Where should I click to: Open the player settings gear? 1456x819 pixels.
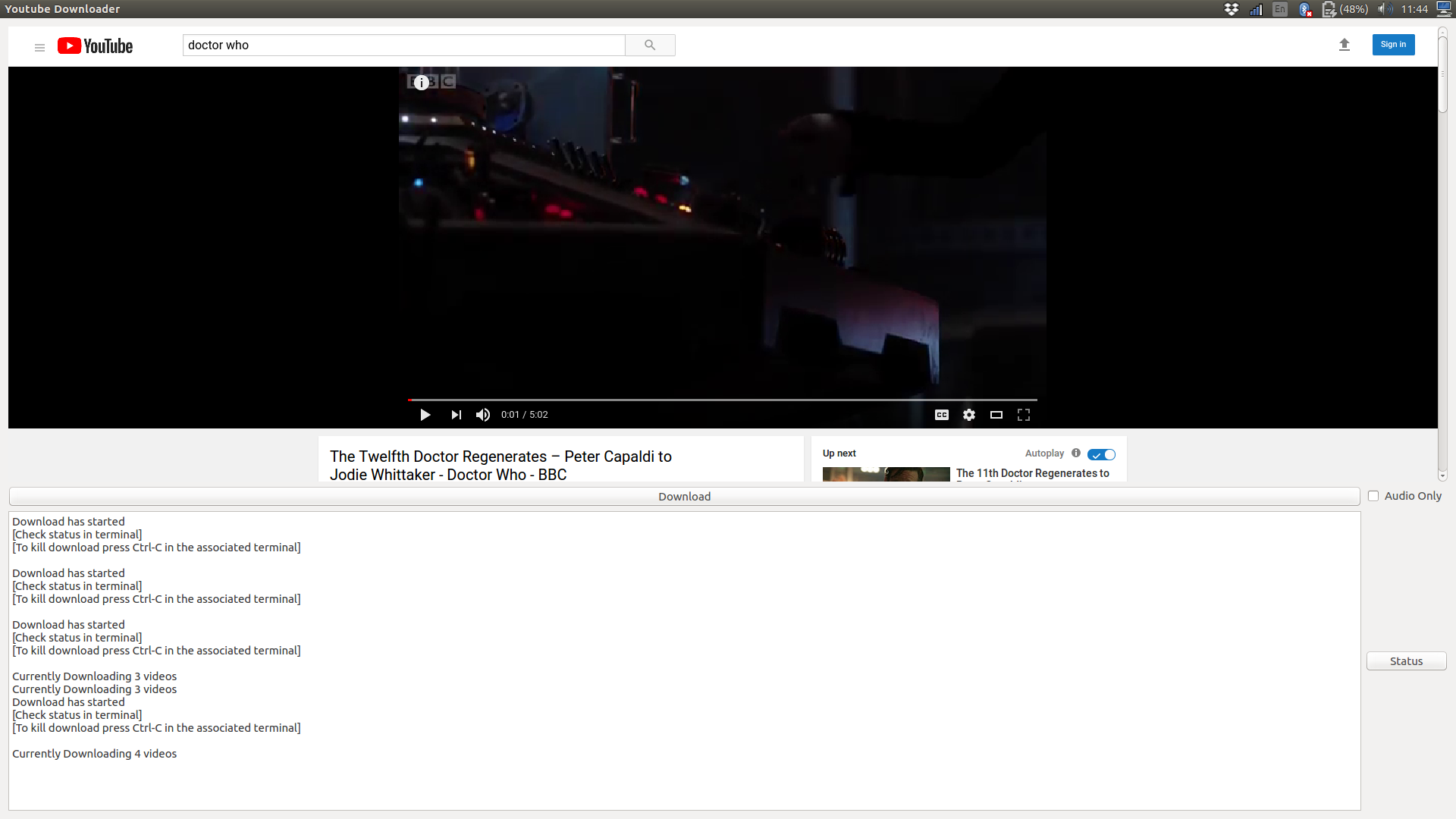(x=969, y=415)
